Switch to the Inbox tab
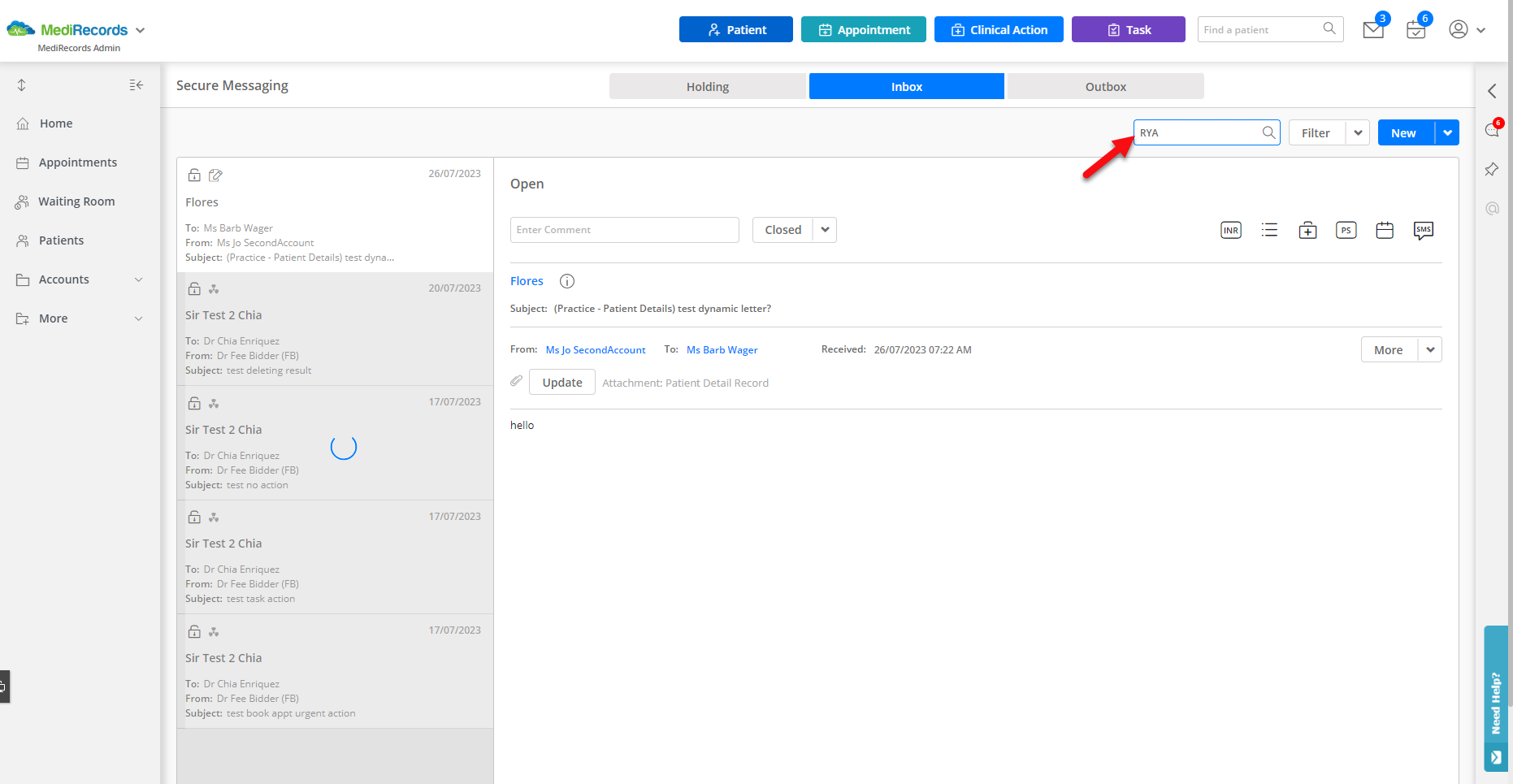 [907, 86]
